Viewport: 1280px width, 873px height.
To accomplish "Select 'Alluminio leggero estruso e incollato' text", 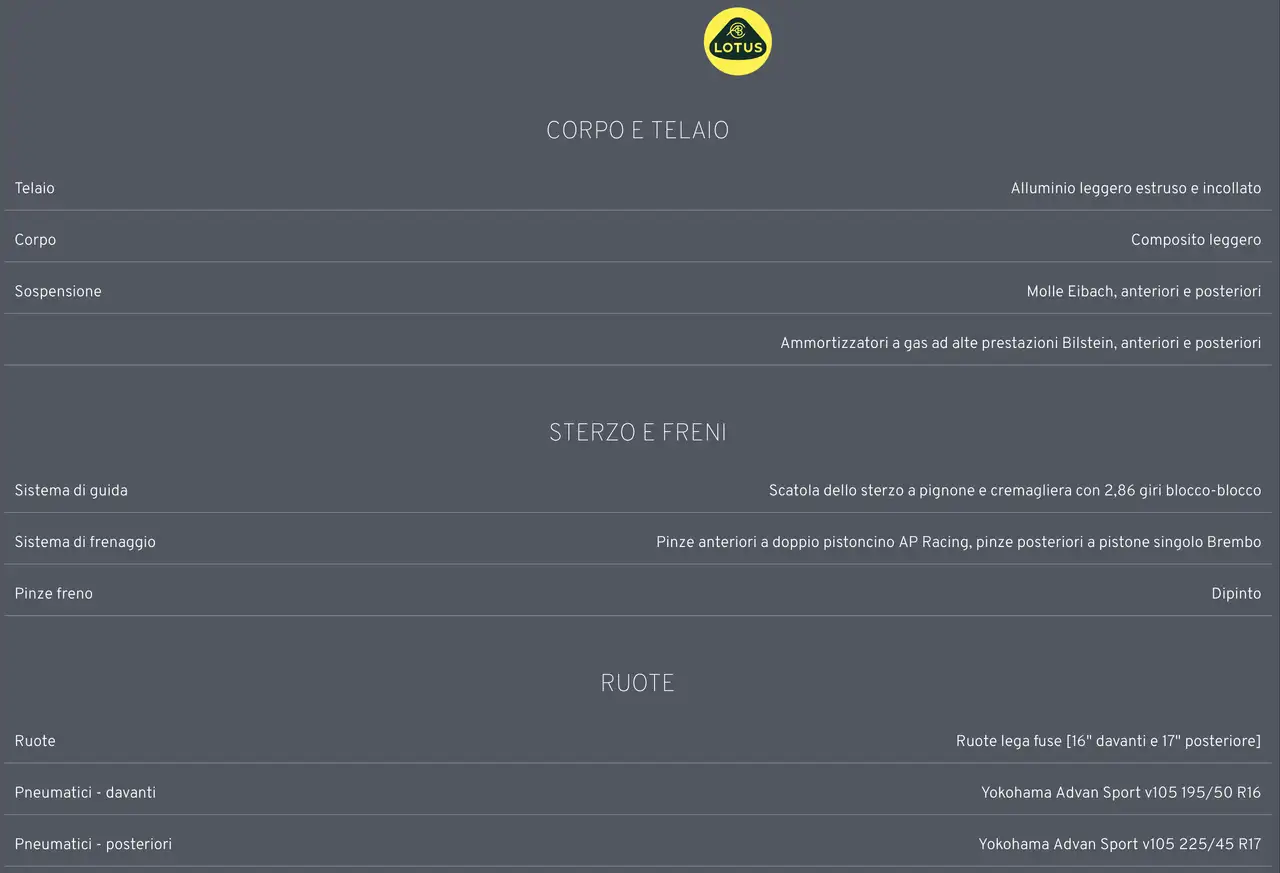I will (1136, 188).
